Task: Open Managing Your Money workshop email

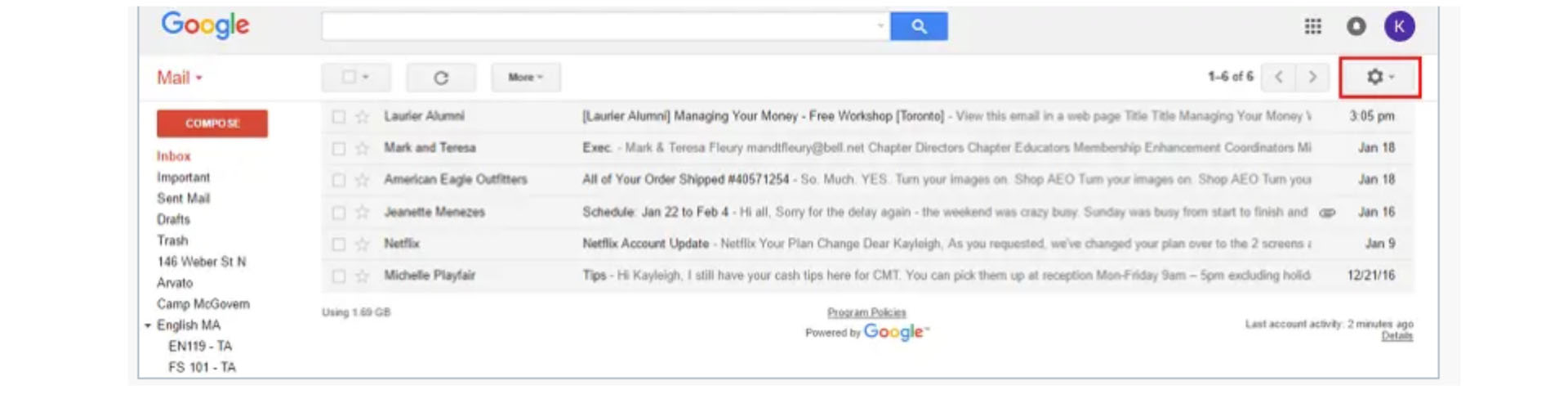Action: 763,116
